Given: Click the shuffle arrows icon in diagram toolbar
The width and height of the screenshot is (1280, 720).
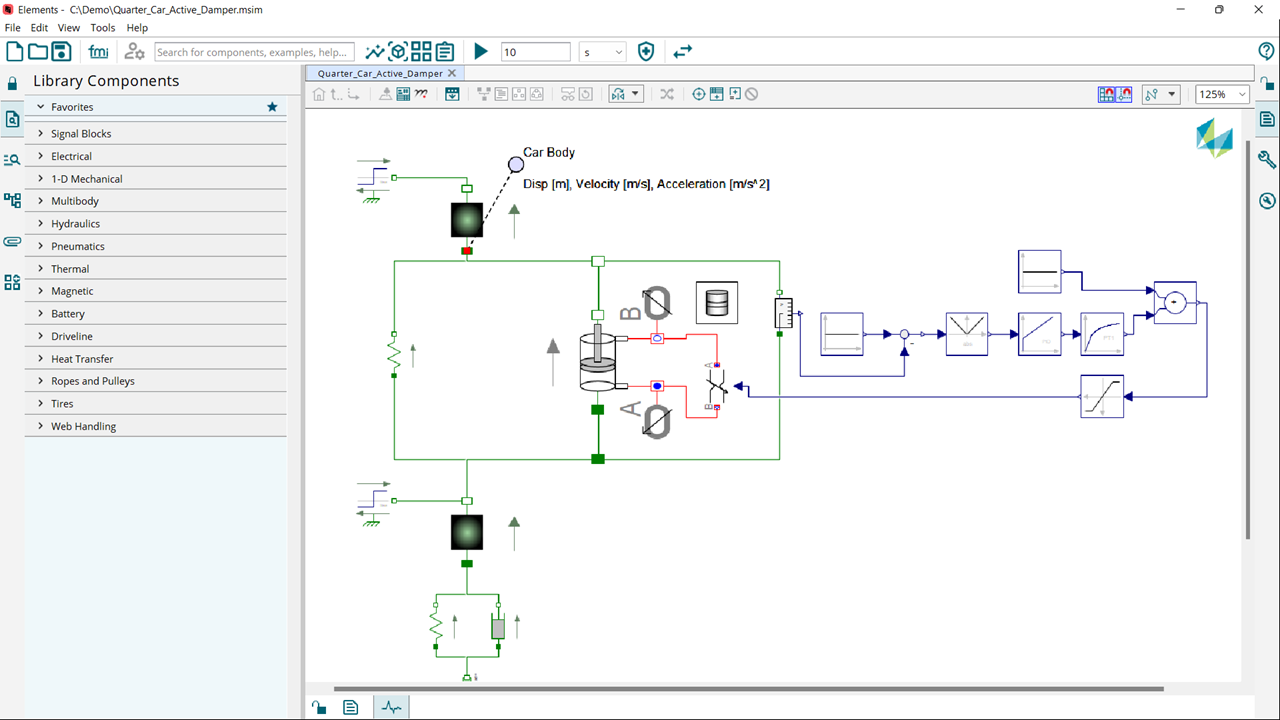Looking at the screenshot, I should click(667, 94).
